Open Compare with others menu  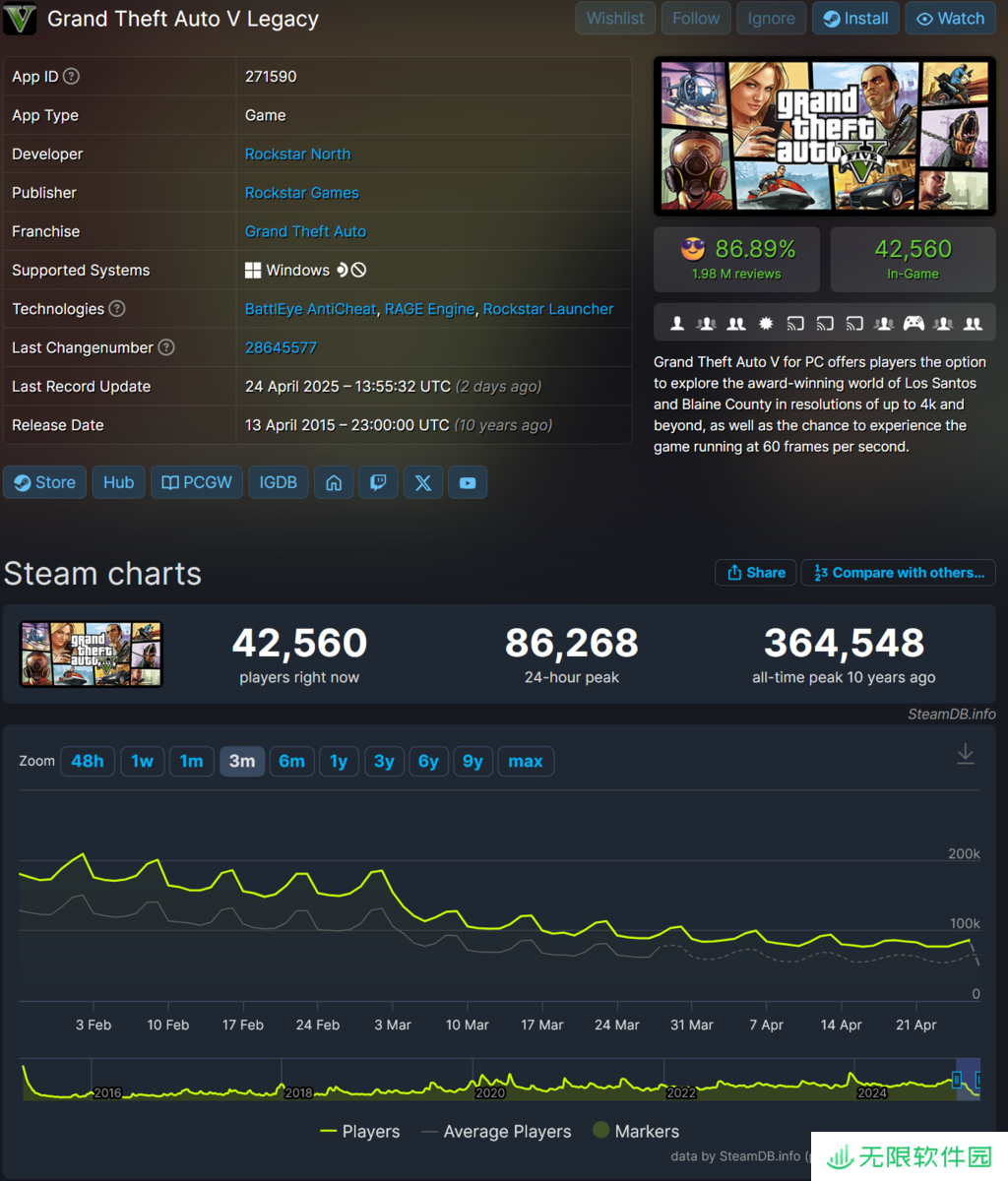point(899,573)
